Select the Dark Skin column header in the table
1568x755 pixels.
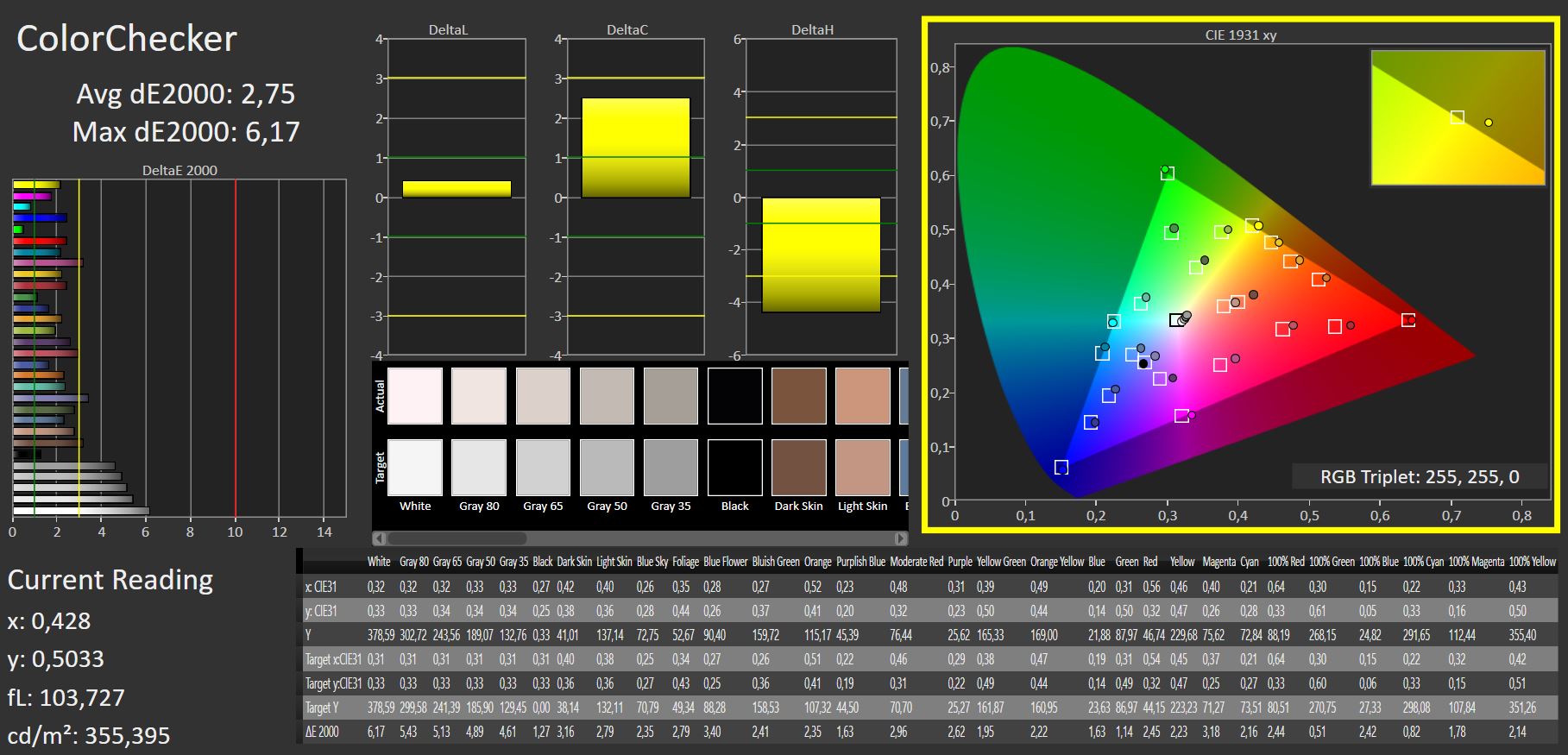tap(574, 562)
